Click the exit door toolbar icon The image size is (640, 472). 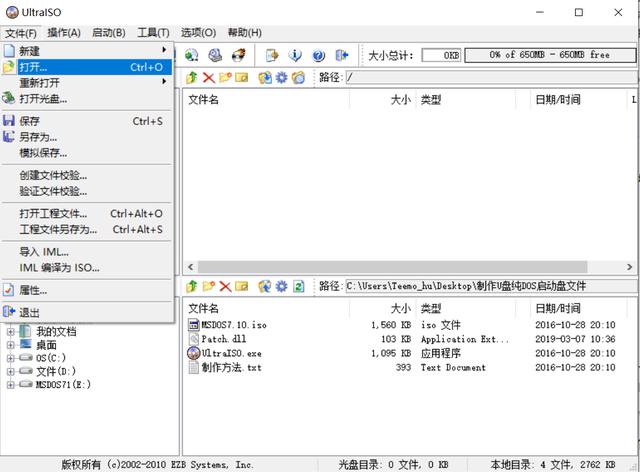tap(342, 55)
